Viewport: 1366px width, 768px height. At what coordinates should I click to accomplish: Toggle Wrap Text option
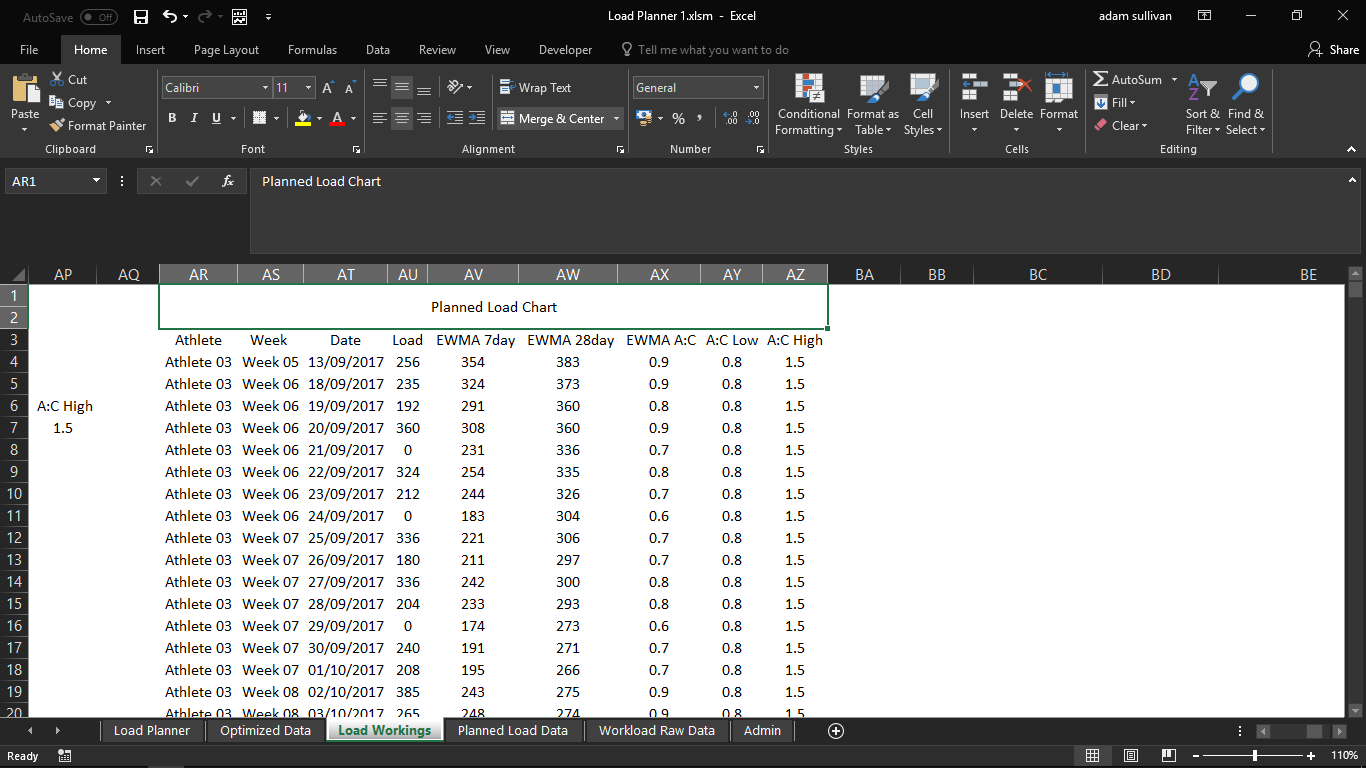[x=535, y=88]
